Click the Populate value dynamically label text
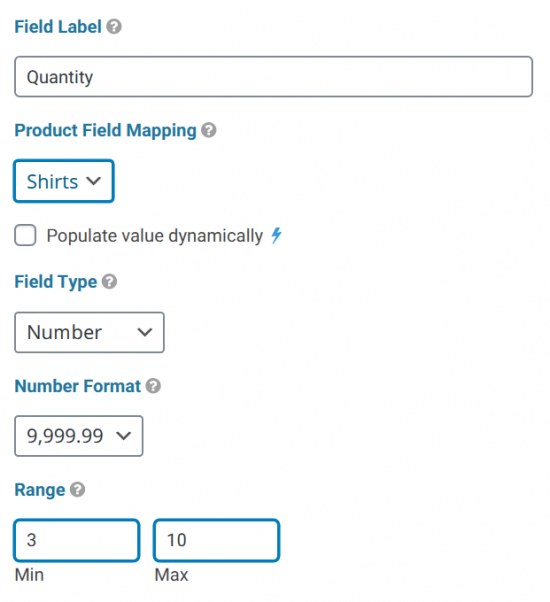 (155, 236)
